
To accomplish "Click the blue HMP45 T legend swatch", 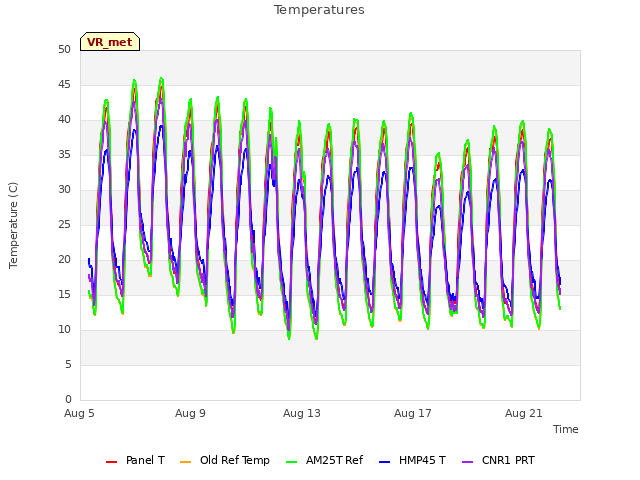I will pos(384,462).
